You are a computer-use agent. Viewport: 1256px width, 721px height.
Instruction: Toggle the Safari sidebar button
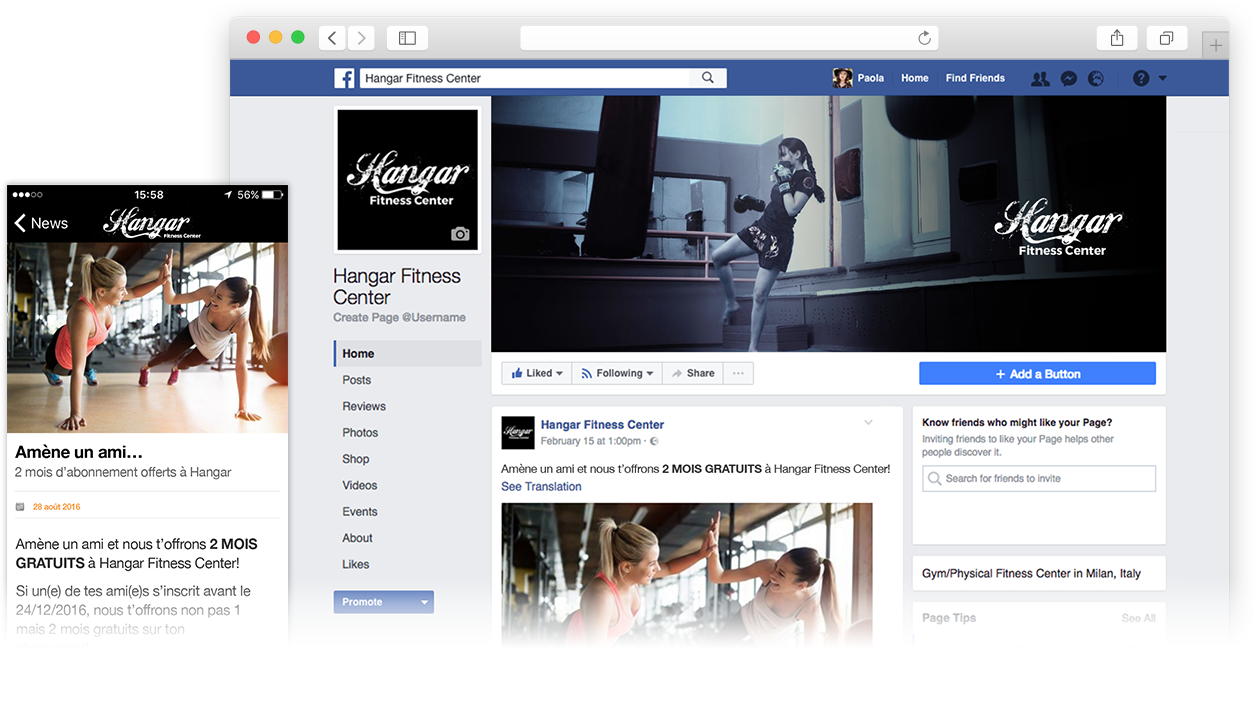click(x=407, y=38)
